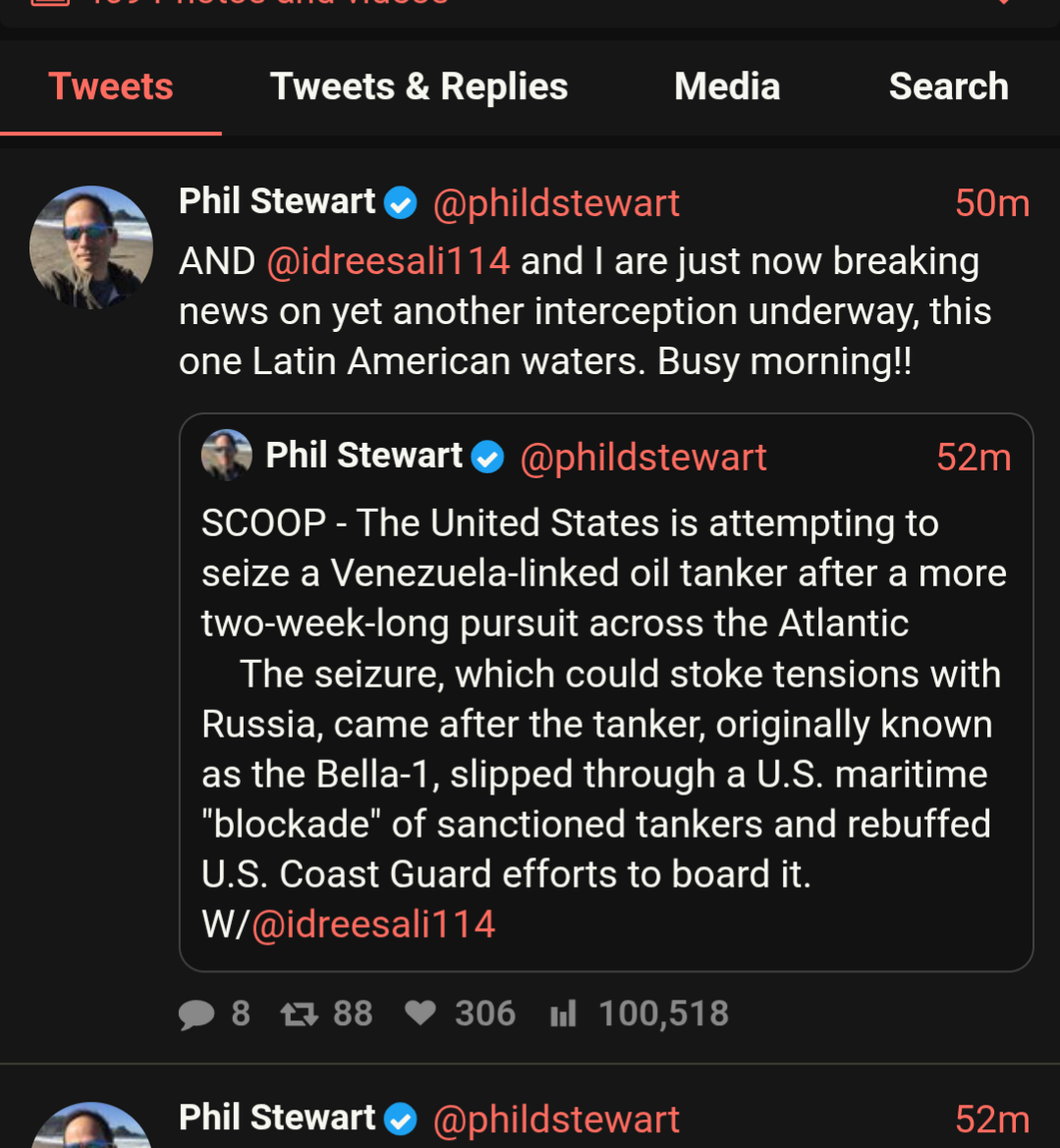
Task: Go to the Search tab
Action: pos(948,86)
